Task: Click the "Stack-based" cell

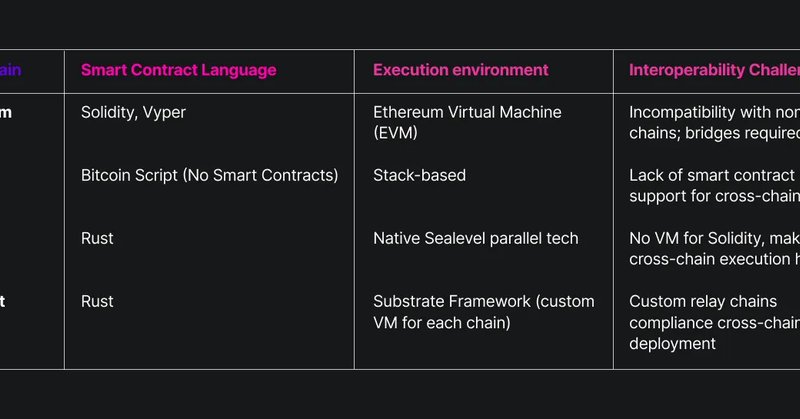Action: (419, 175)
